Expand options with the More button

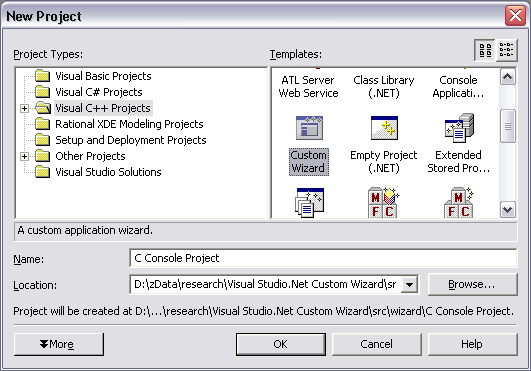59,344
